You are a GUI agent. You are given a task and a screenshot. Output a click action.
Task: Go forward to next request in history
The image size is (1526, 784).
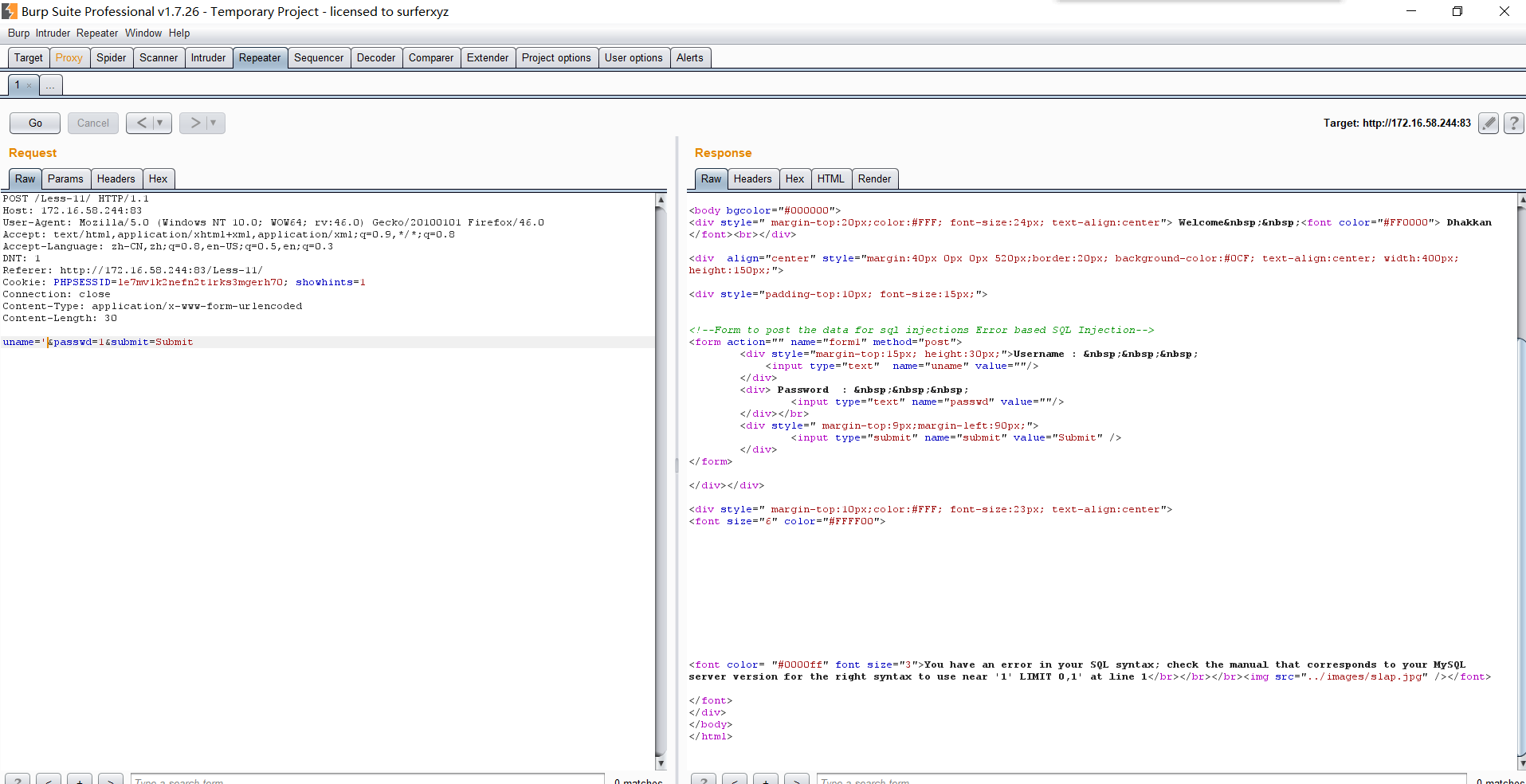click(x=194, y=123)
